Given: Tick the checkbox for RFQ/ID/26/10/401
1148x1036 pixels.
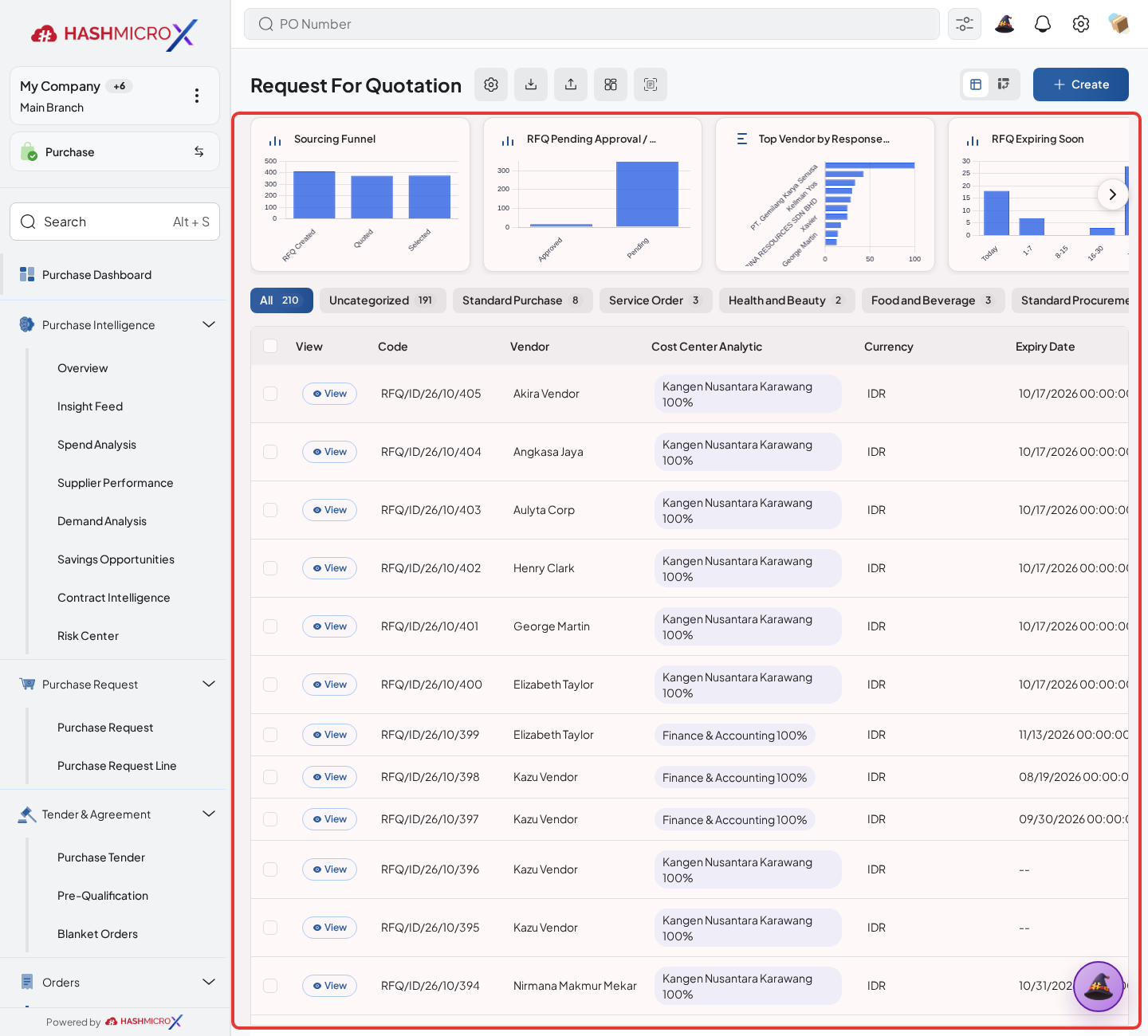Looking at the screenshot, I should (x=270, y=626).
